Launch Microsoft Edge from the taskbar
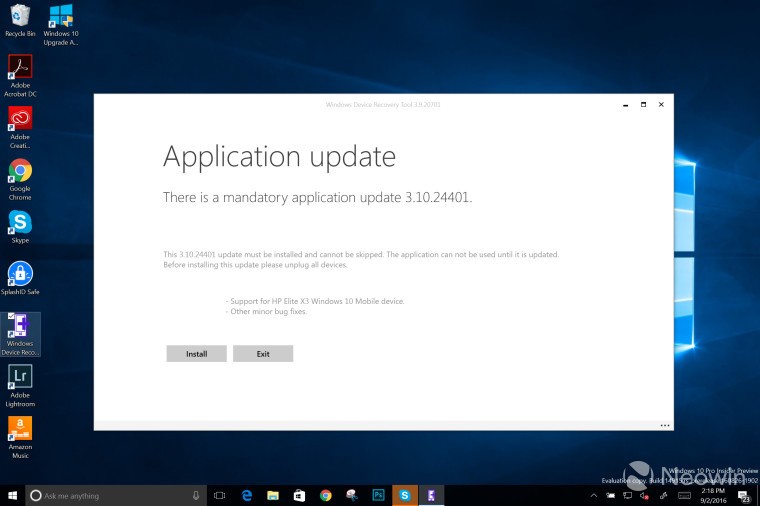 click(247, 495)
